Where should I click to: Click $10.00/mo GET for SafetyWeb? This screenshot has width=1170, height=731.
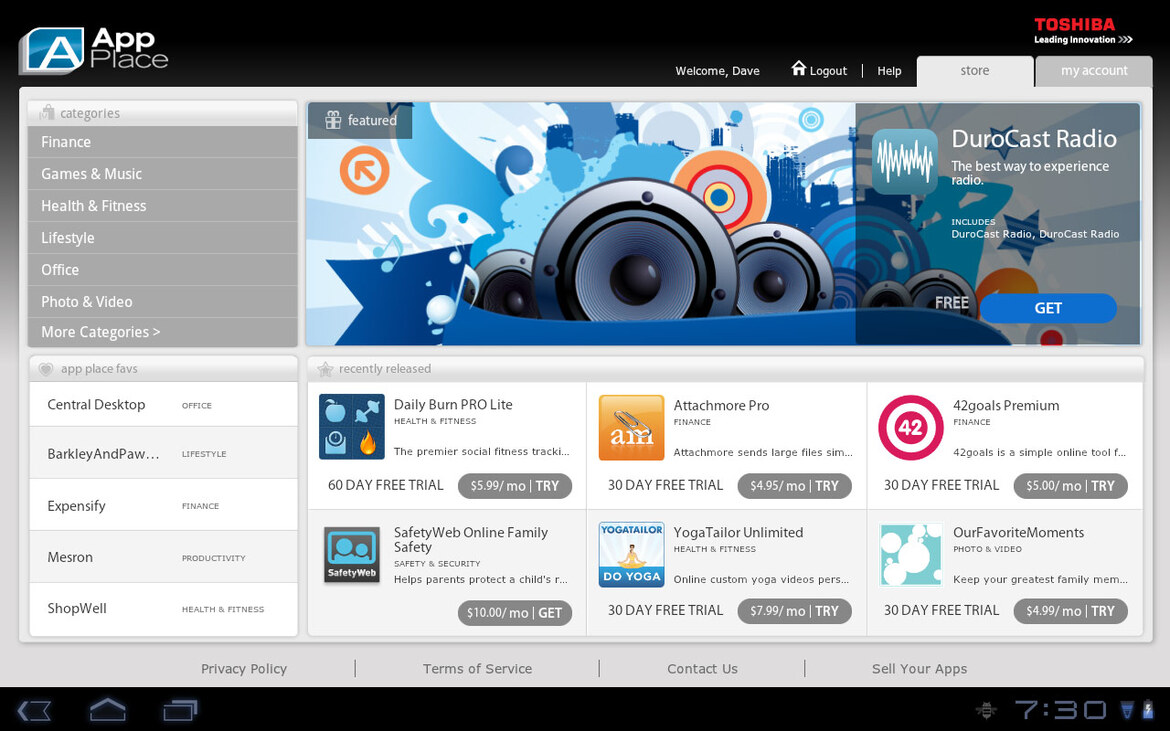pos(515,612)
